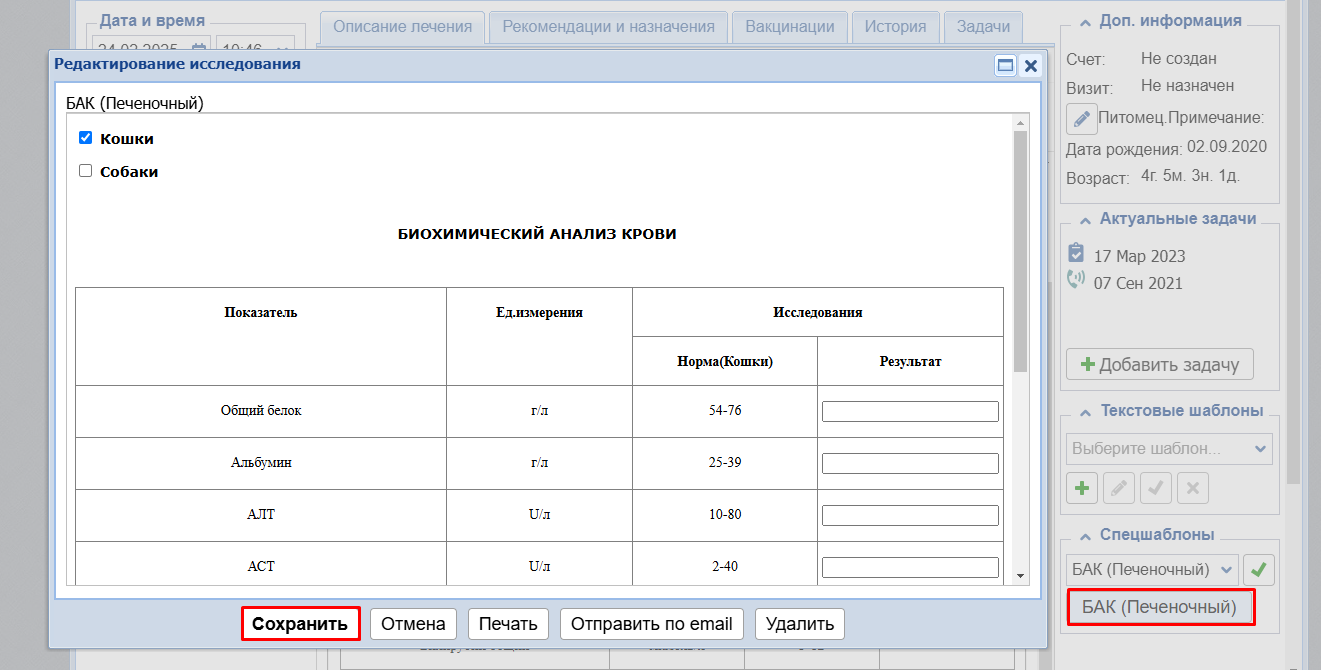Click the clipboard task icon for 17 Мар 2023
1321x670 pixels.
pyautogui.click(x=1076, y=254)
